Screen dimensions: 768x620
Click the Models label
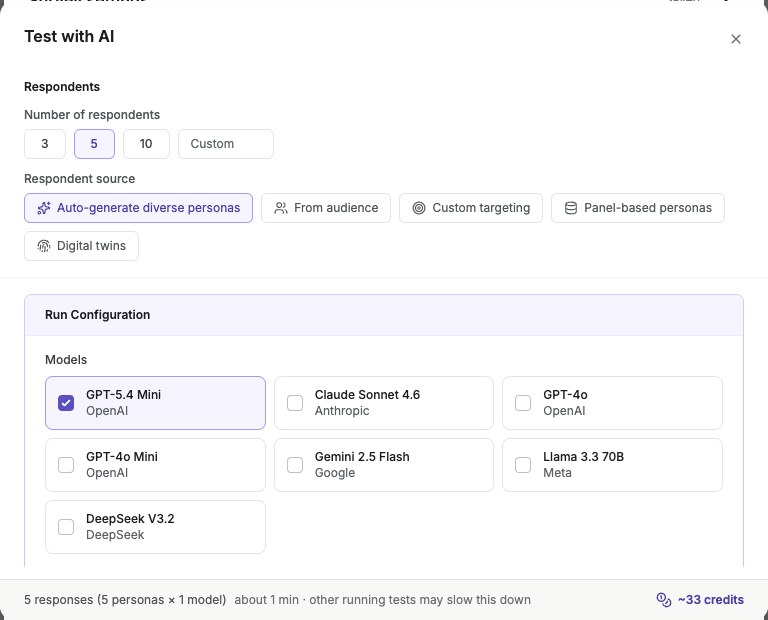point(66,360)
